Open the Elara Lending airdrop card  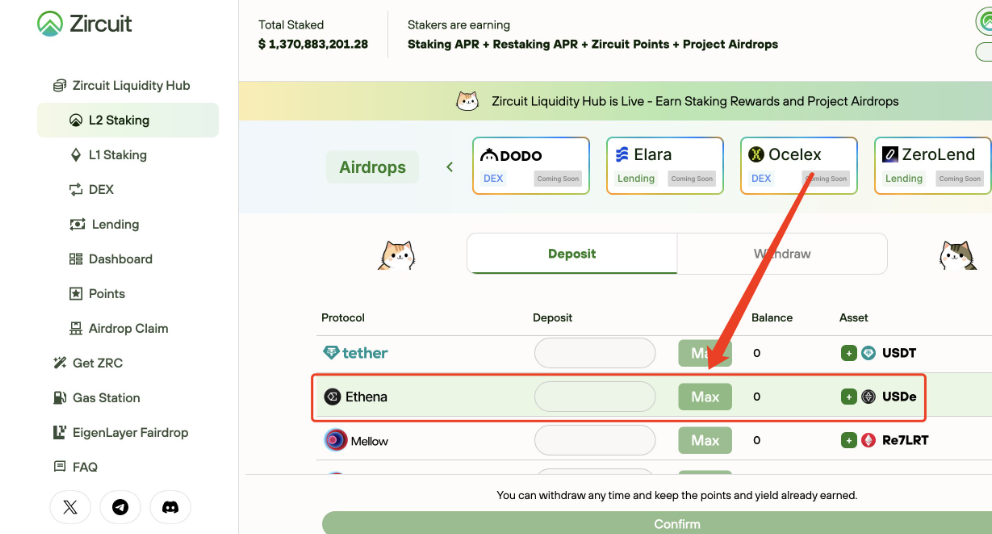click(x=665, y=166)
